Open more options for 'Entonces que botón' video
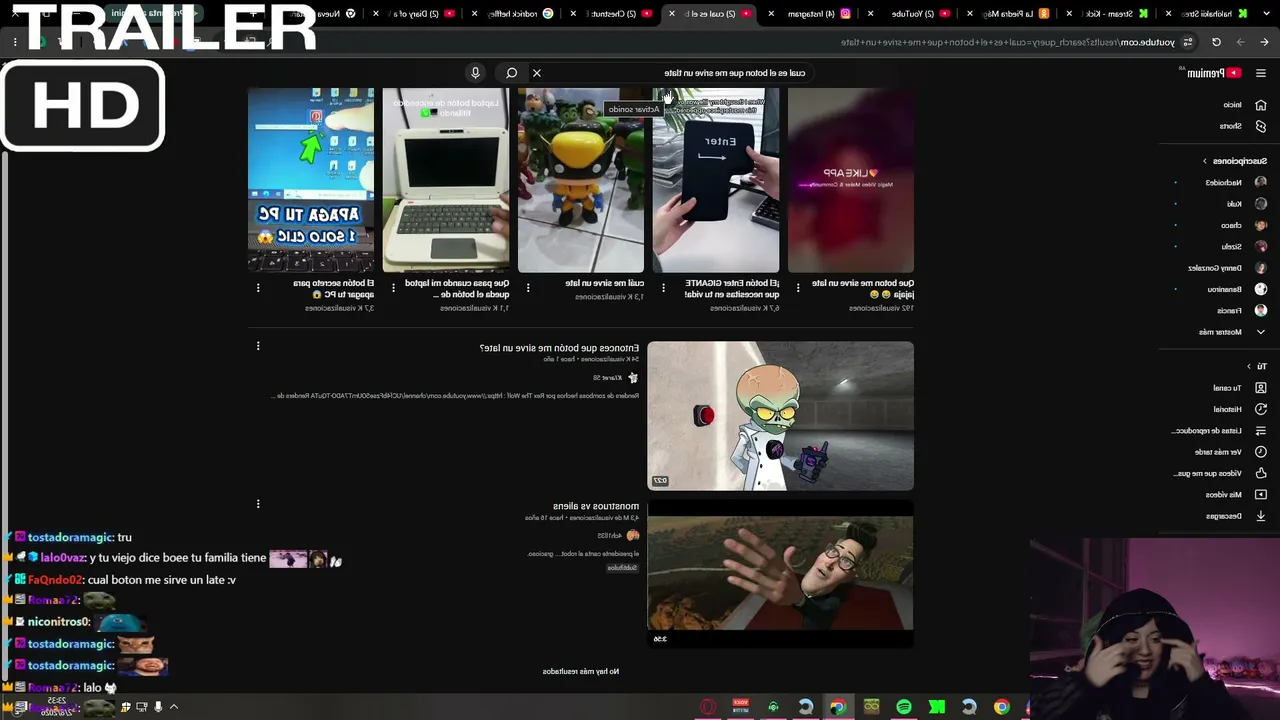This screenshot has height=720, width=1280. pos(258,346)
